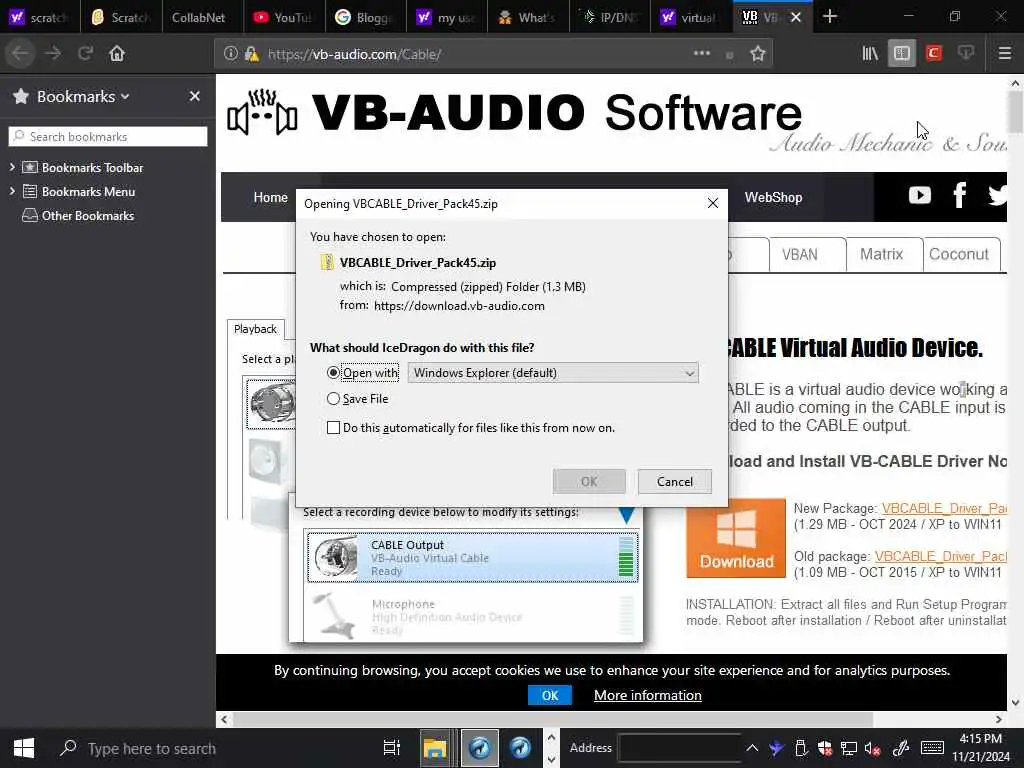Open Task View on taskbar
Screen dimensions: 1024x768
392,748
